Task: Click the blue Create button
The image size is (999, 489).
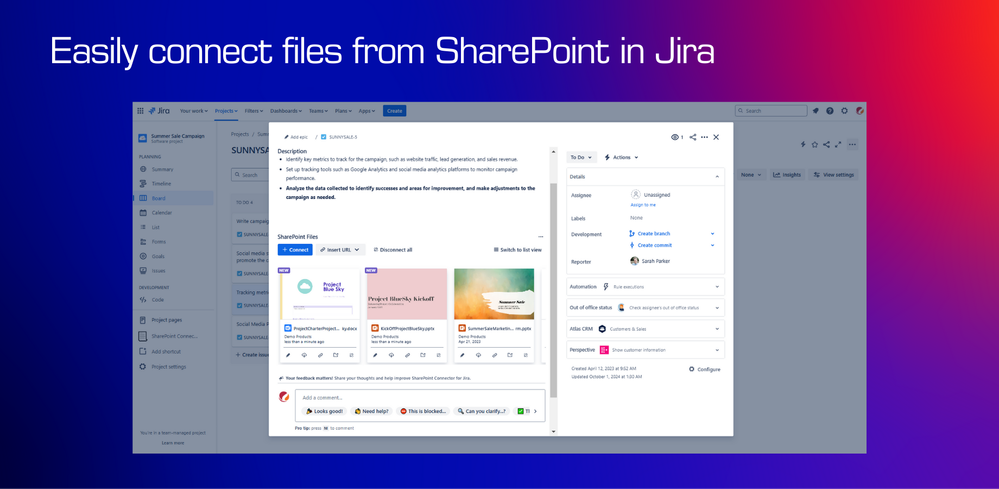Action: pos(394,111)
